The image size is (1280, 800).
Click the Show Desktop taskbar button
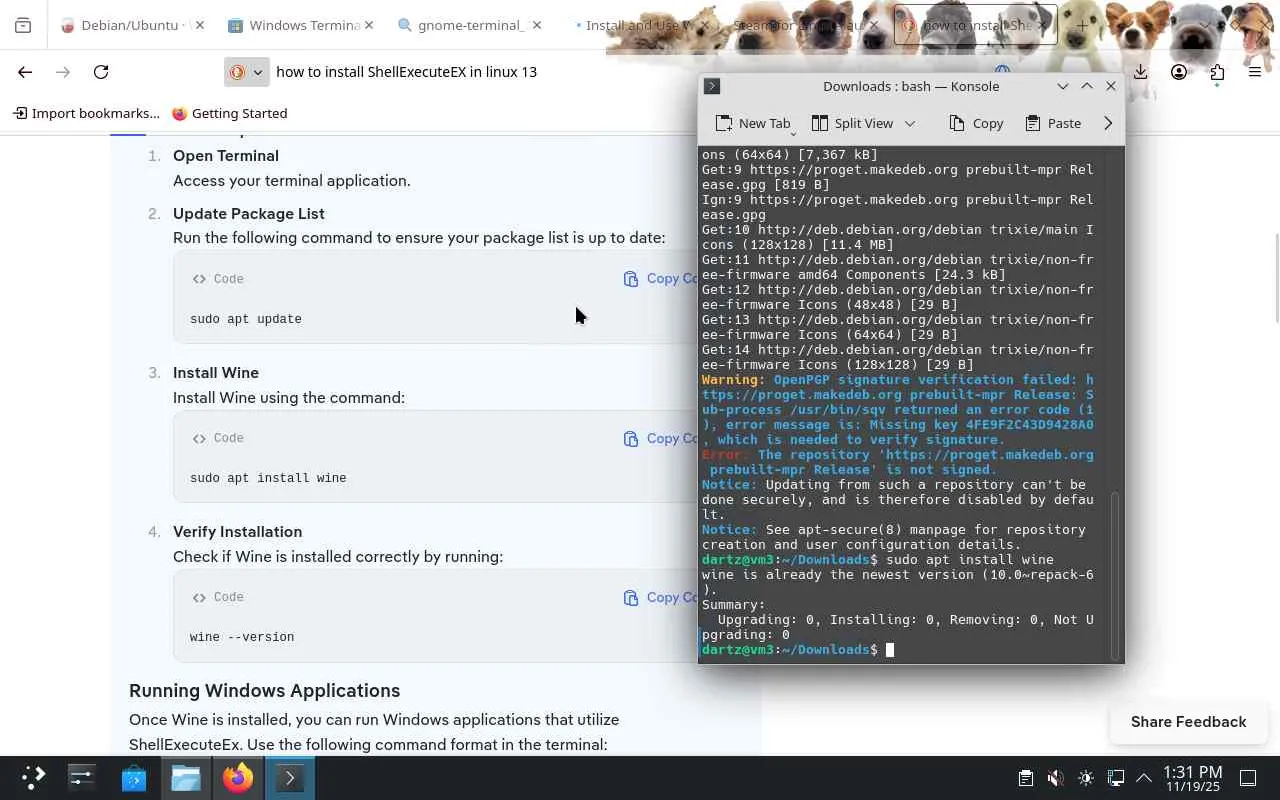coord(1248,778)
